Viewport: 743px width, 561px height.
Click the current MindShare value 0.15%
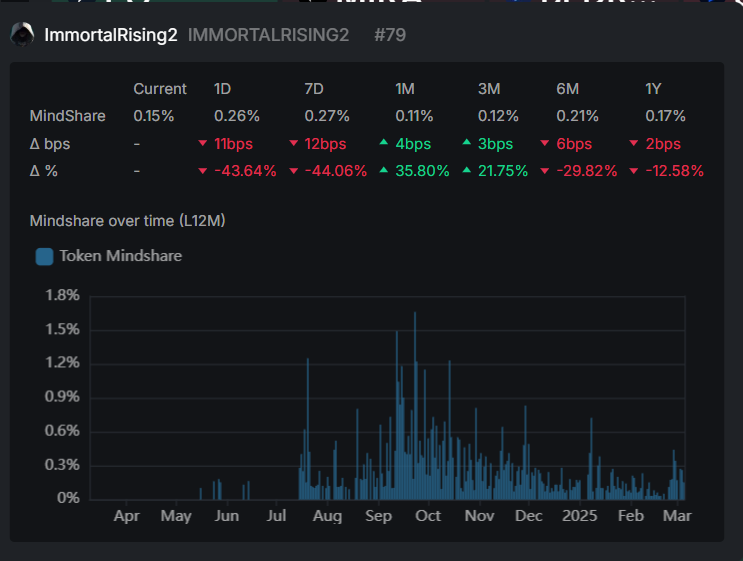coord(154,116)
